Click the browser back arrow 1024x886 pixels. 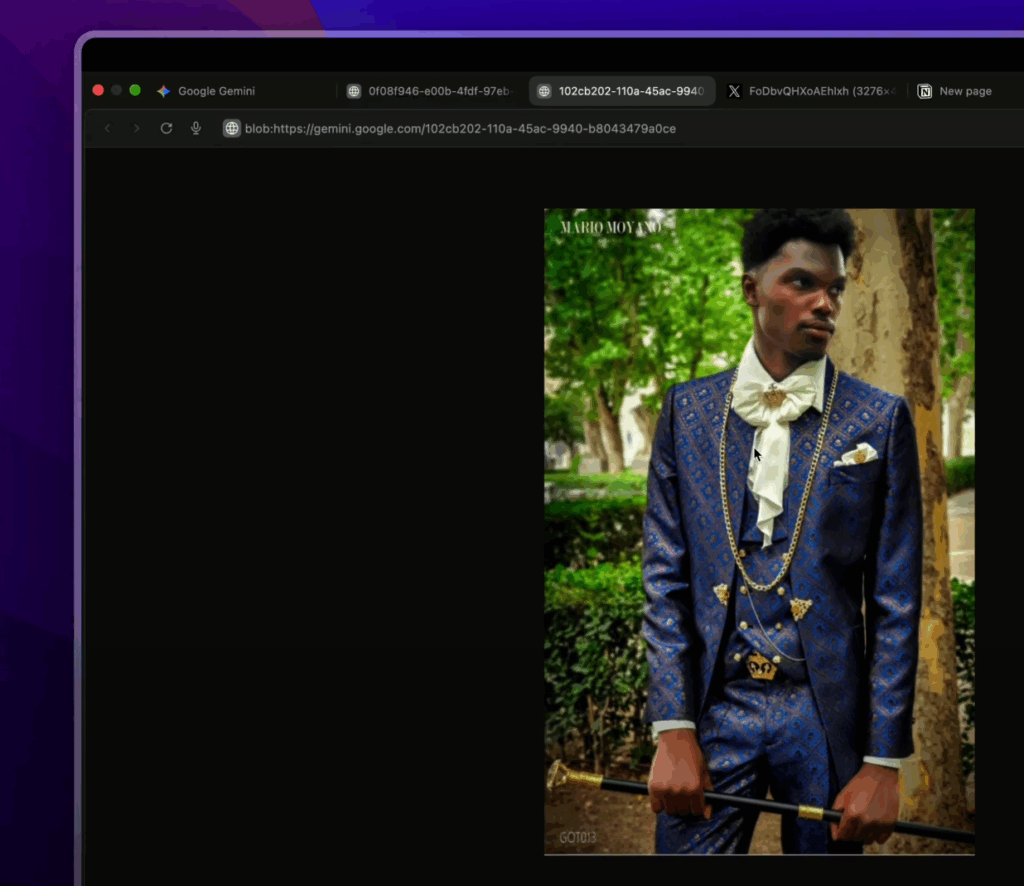click(108, 129)
